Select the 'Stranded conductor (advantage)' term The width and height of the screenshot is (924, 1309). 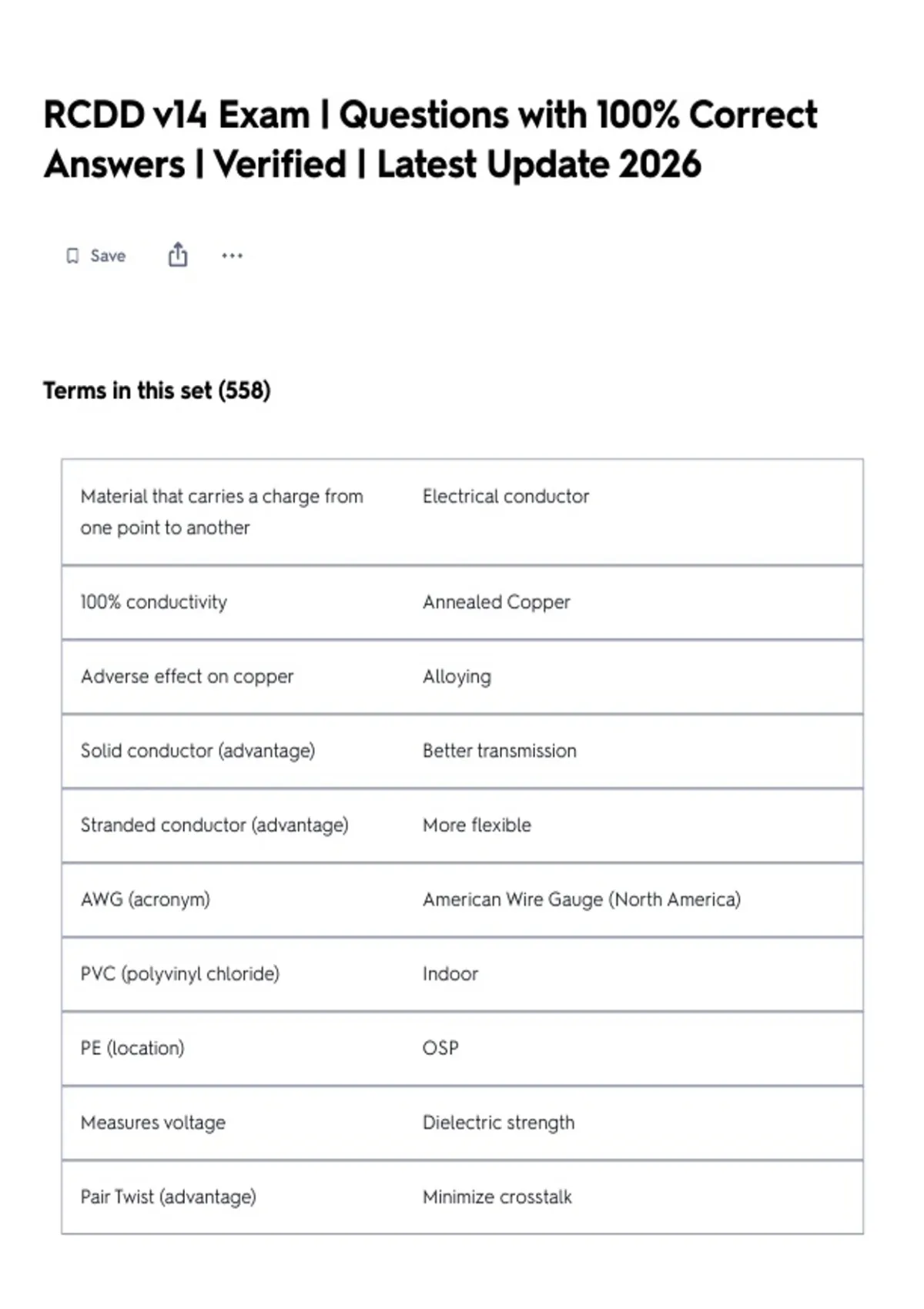(x=215, y=825)
